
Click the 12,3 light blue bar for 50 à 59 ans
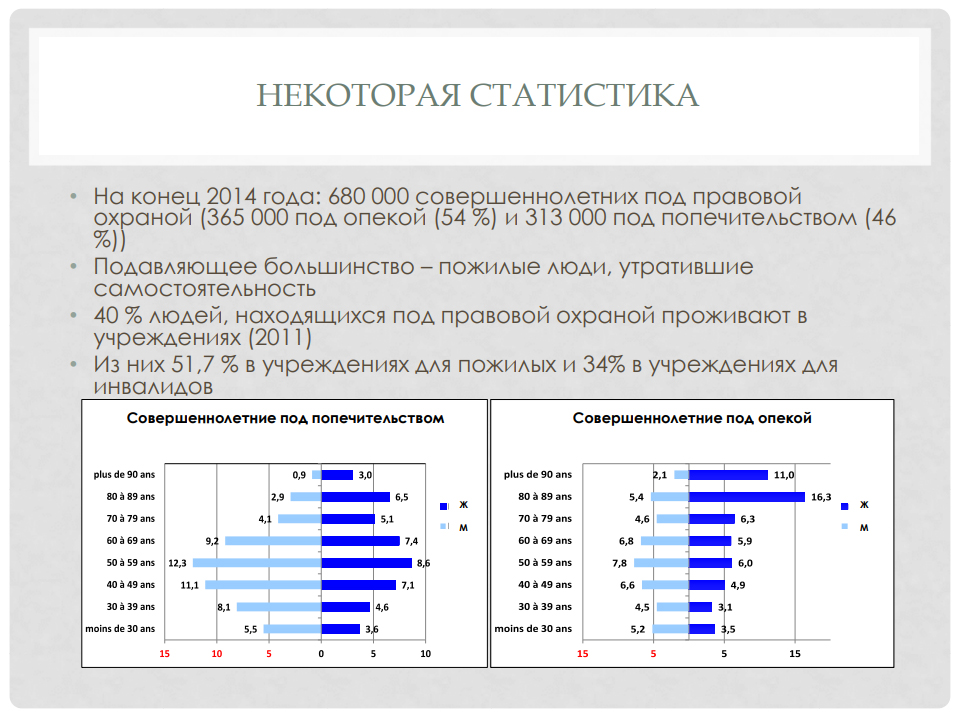[x=257, y=563]
